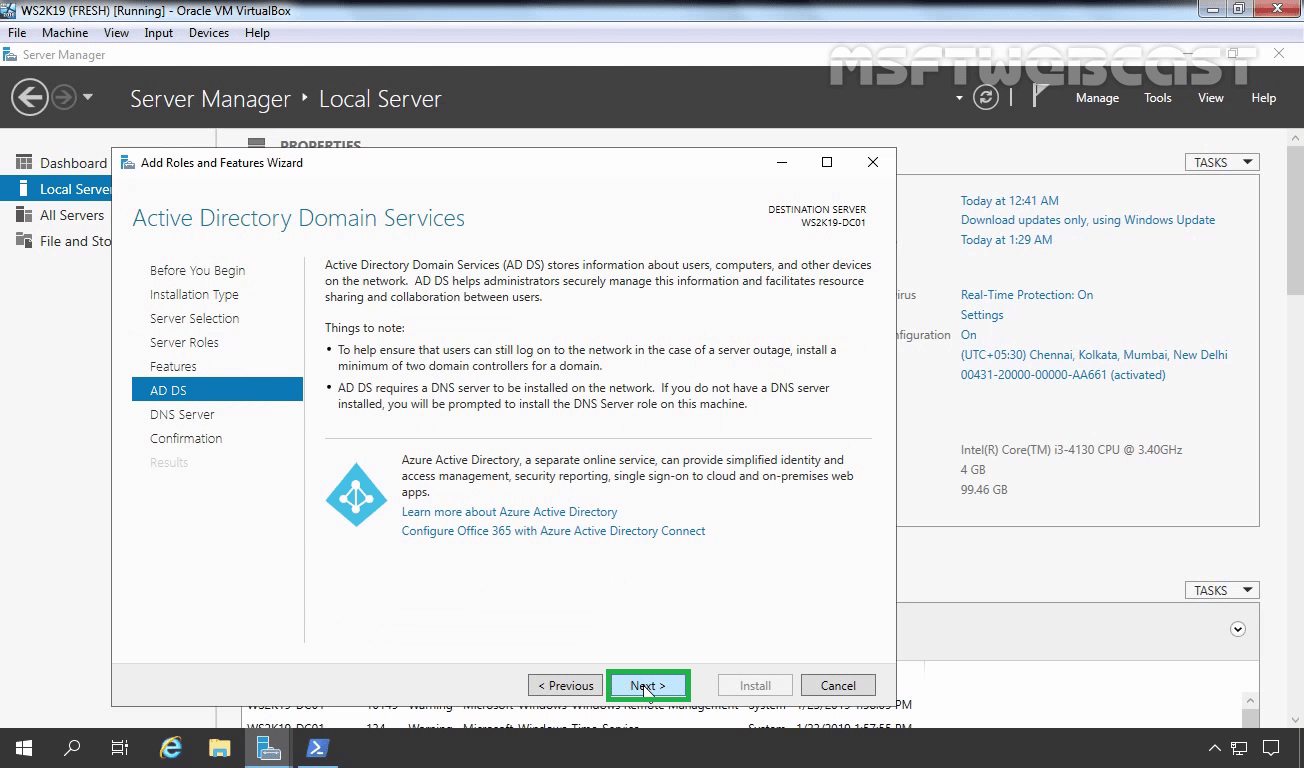The image size is (1304, 768).
Task: Open VirtualBox Machine menu
Action: [65, 33]
